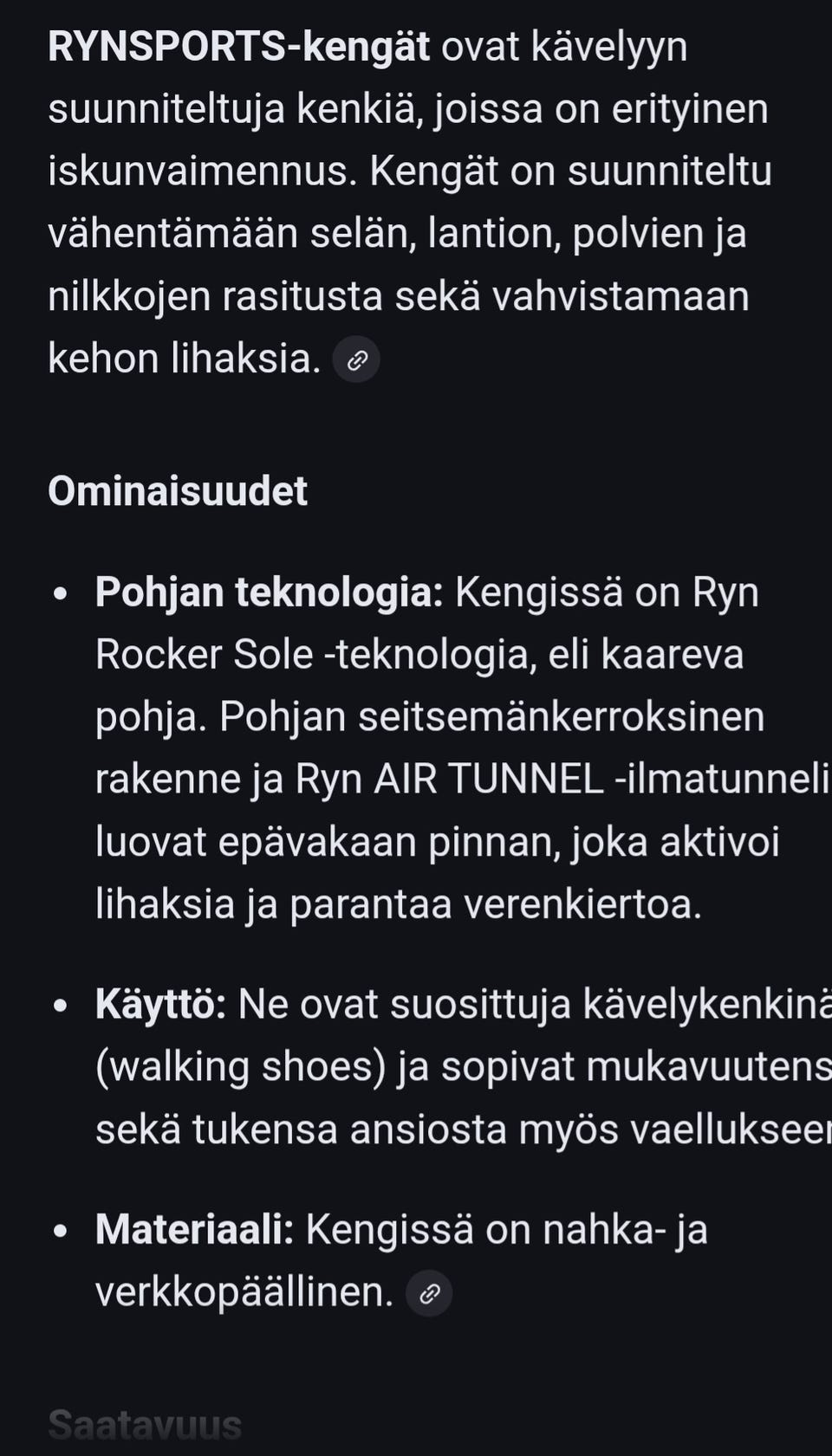Image resolution: width=832 pixels, height=1456 pixels.
Task: Click the round citation badge in the Materiaali section
Action: click(429, 1292)
